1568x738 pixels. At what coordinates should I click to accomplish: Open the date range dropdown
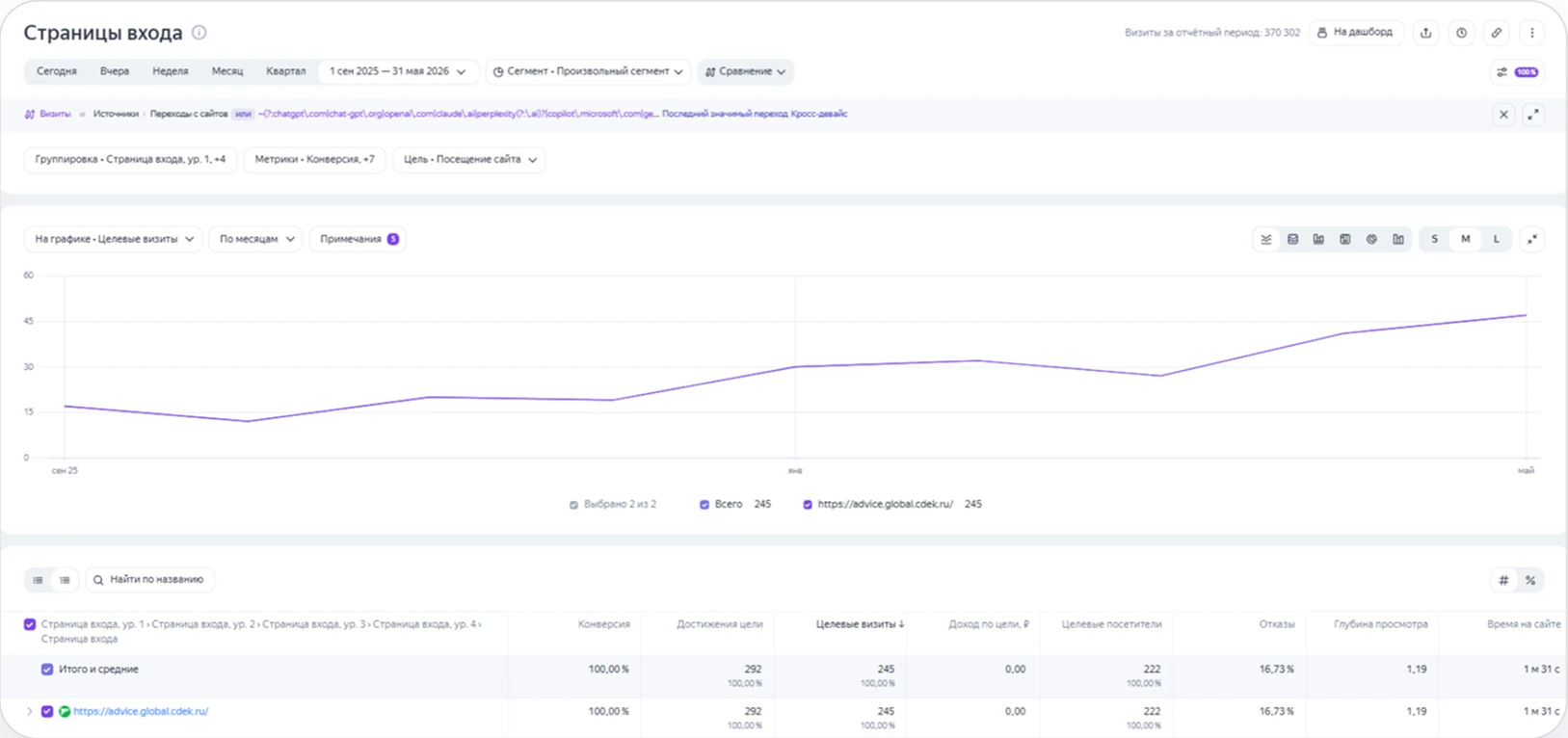click(397, 71)
